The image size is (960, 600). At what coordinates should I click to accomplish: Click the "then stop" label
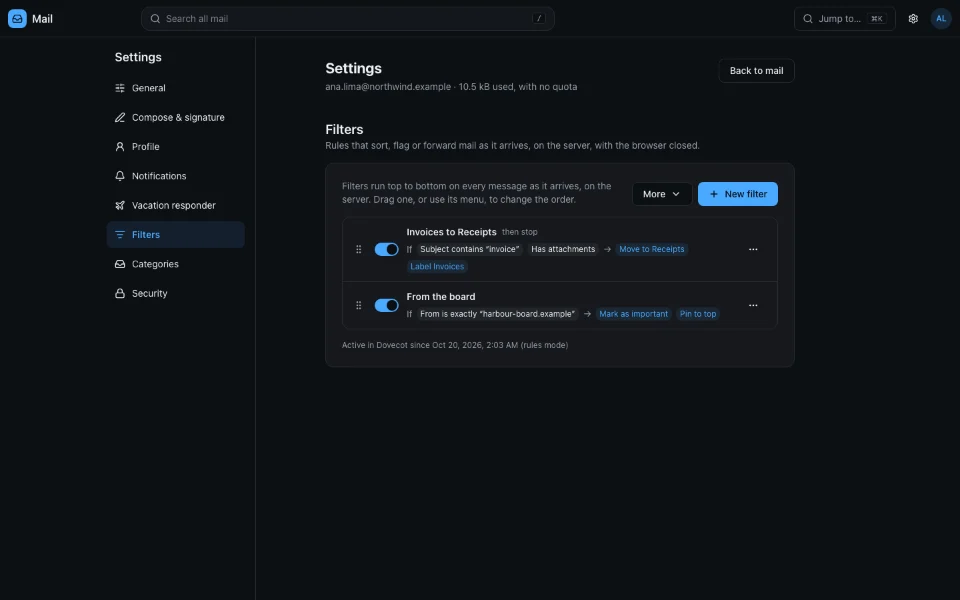coord(520,232)
